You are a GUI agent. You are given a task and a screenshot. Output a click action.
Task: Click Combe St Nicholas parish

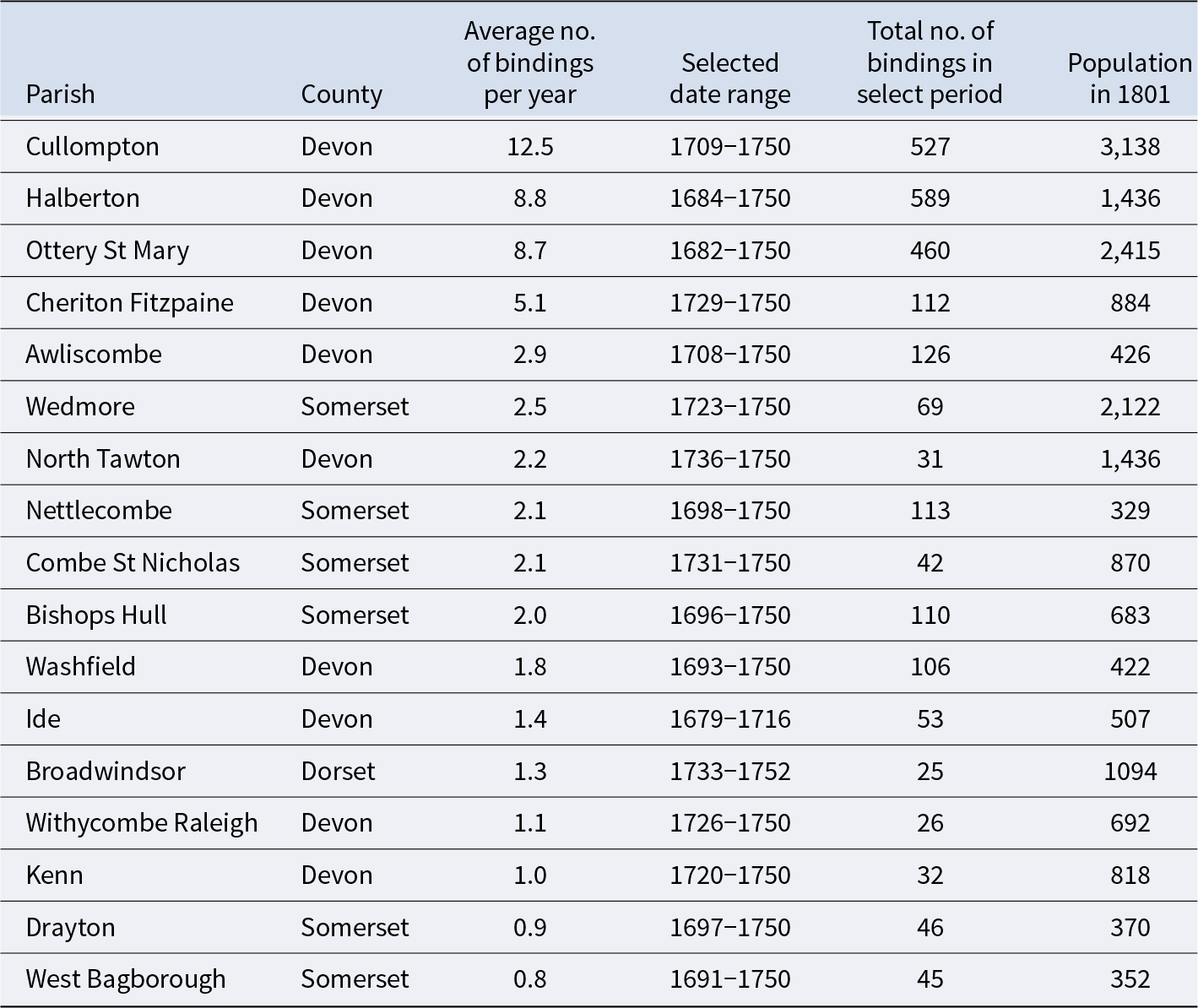[x=133, y=562]
